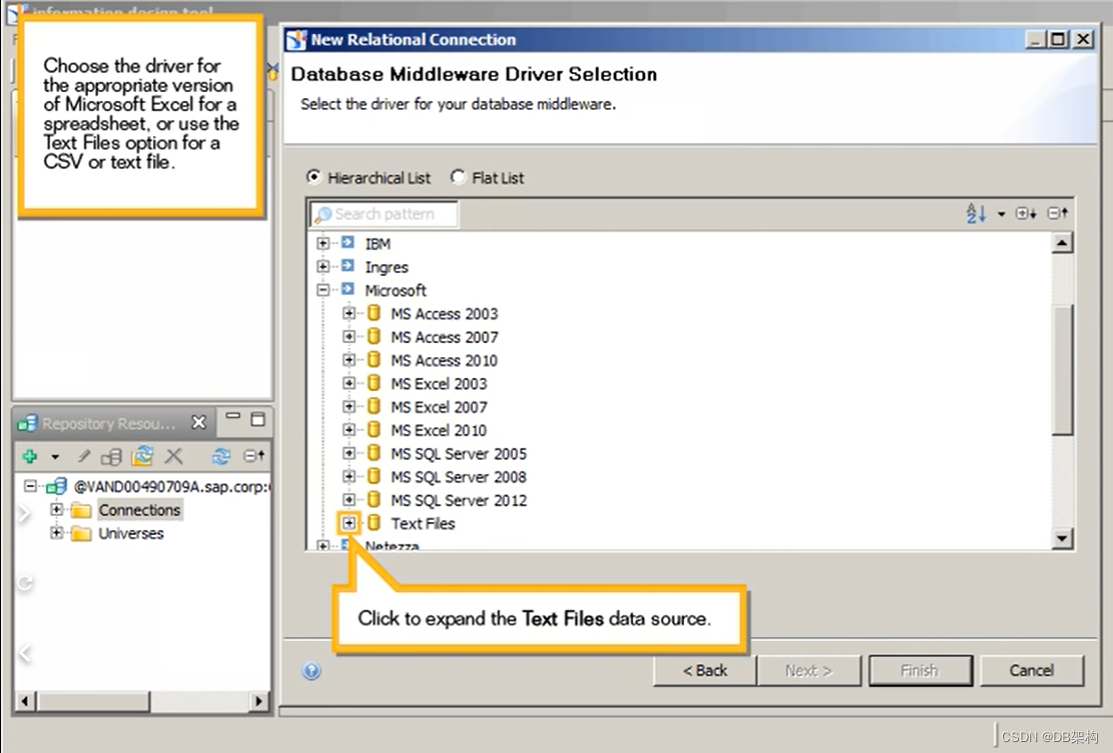Click the Search pattern input field

click(x=384, y=214)
